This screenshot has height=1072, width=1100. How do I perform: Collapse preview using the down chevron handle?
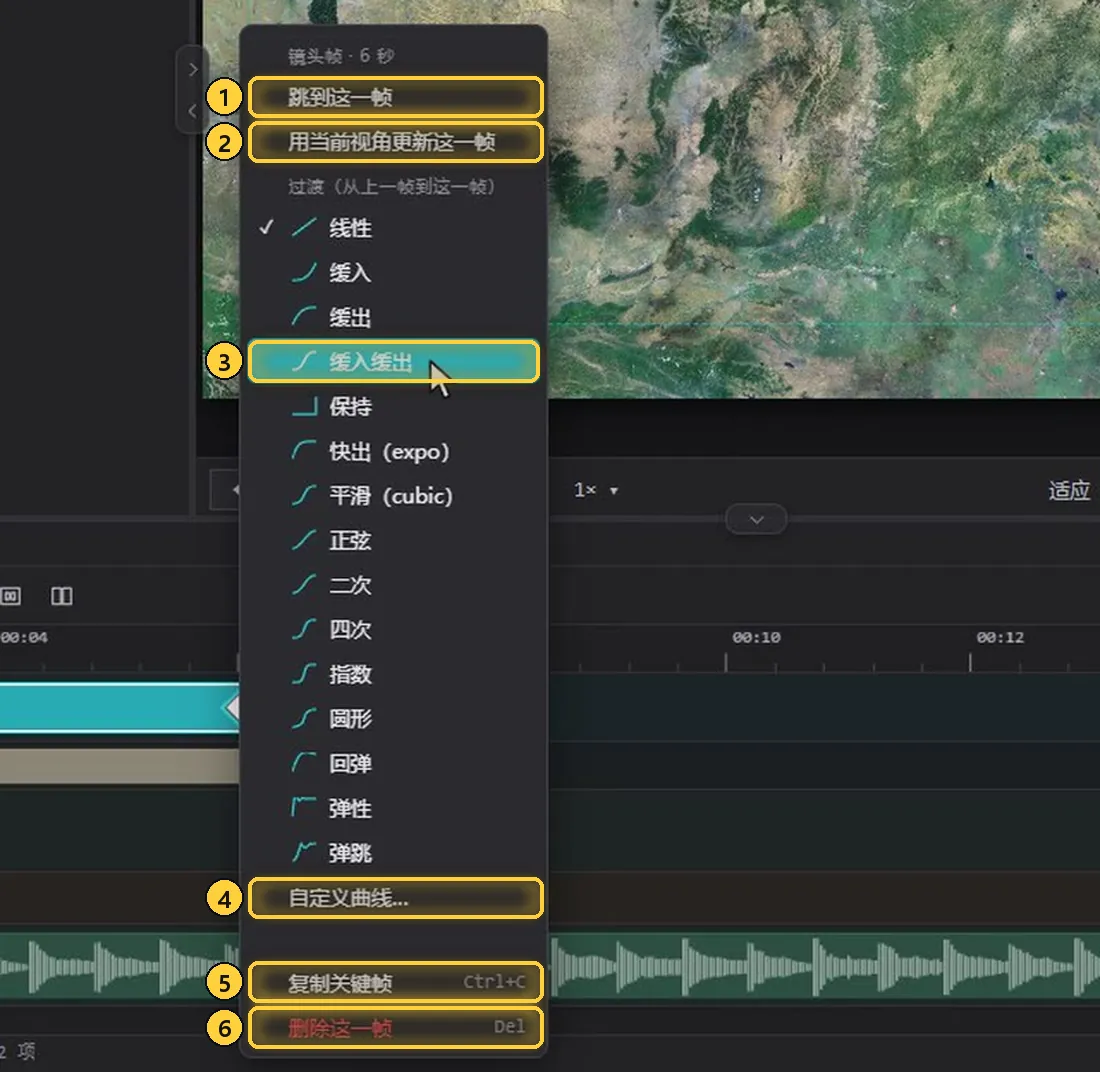pyautogui.click(x=756, y=520)
